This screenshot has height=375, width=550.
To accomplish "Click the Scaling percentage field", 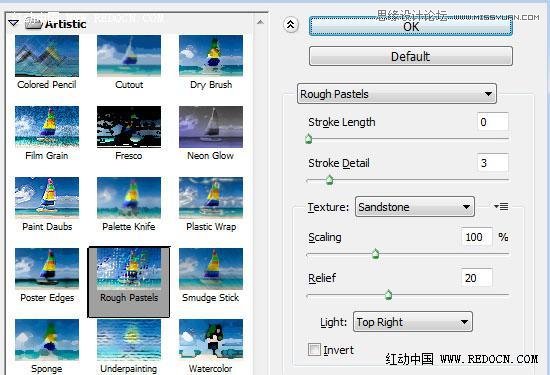I will coord(477,237).
